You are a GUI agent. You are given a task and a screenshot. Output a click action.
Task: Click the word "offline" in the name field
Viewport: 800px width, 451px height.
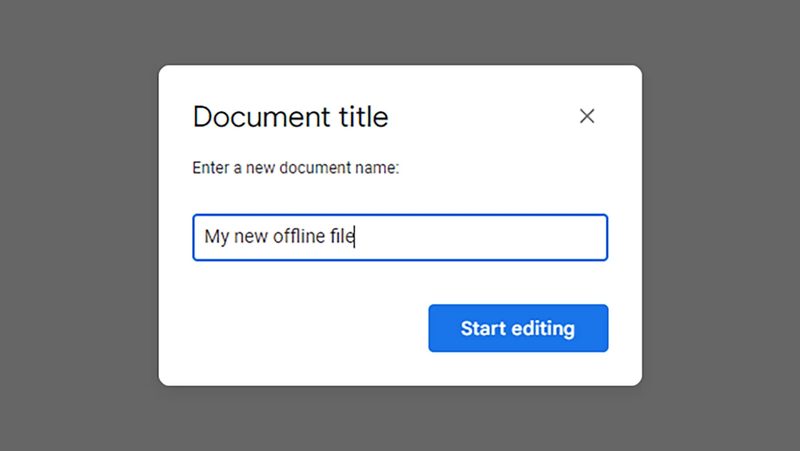tap(299, 237)
